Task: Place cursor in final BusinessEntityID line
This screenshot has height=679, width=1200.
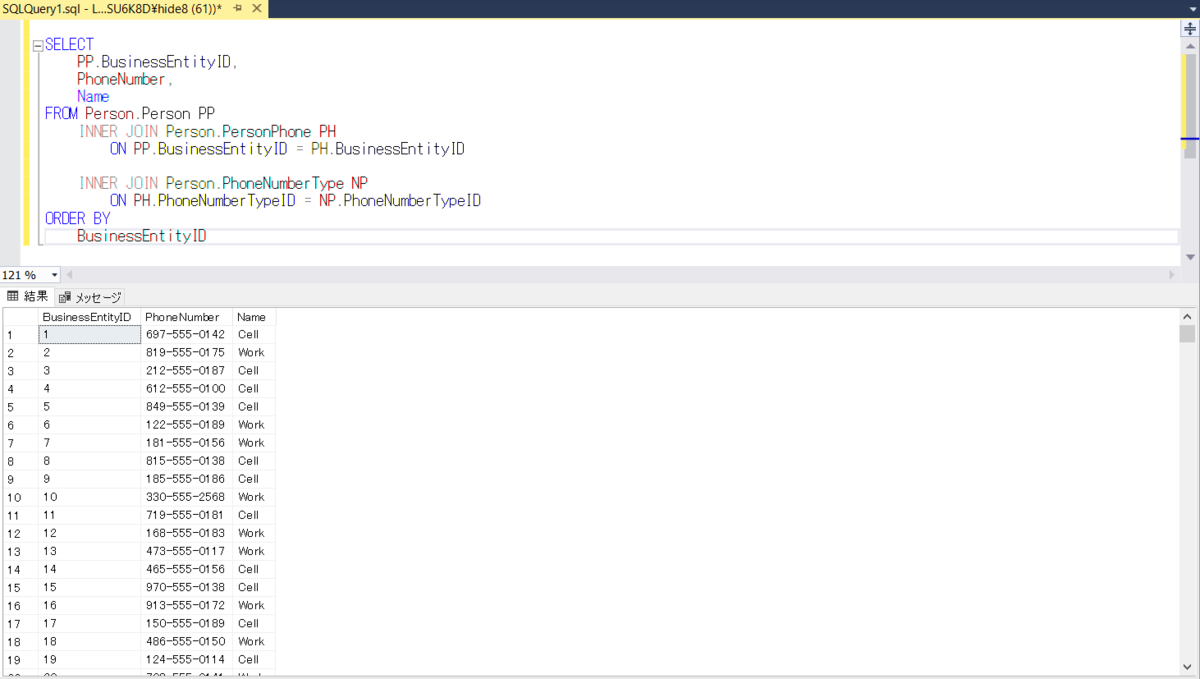Action: click(x=142, y=237)
